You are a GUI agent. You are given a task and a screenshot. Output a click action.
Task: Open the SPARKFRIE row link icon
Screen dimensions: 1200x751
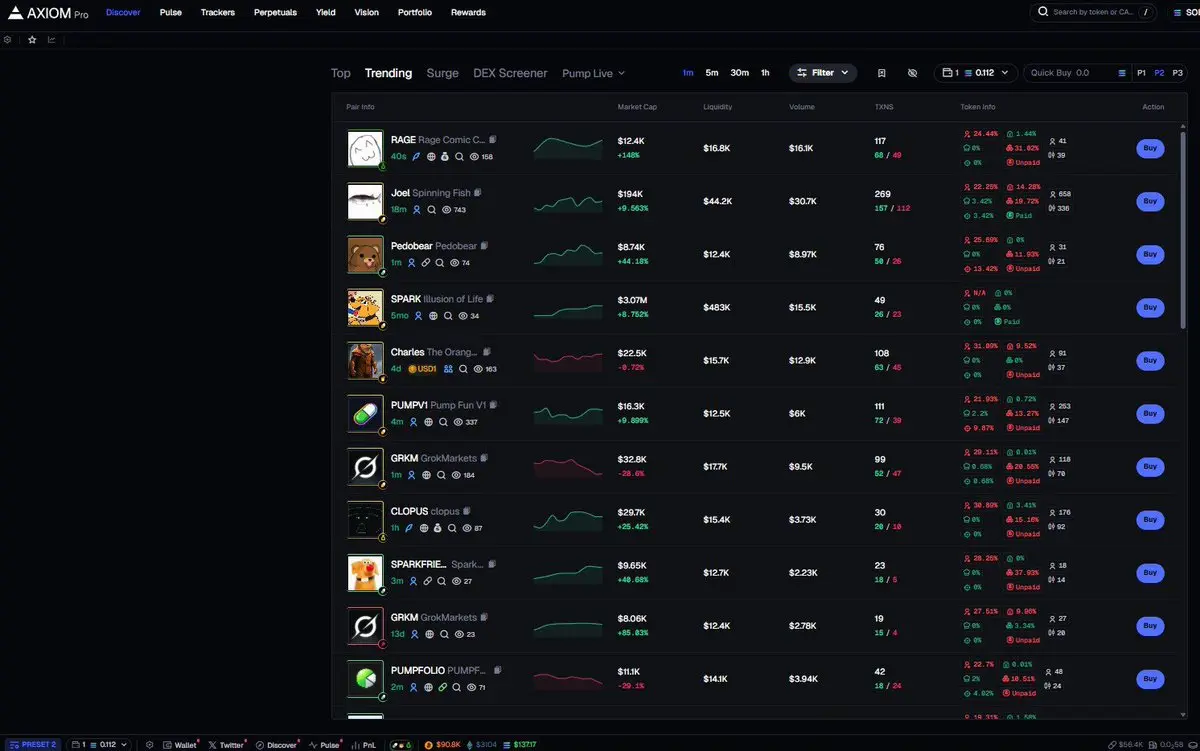(427, 581)
